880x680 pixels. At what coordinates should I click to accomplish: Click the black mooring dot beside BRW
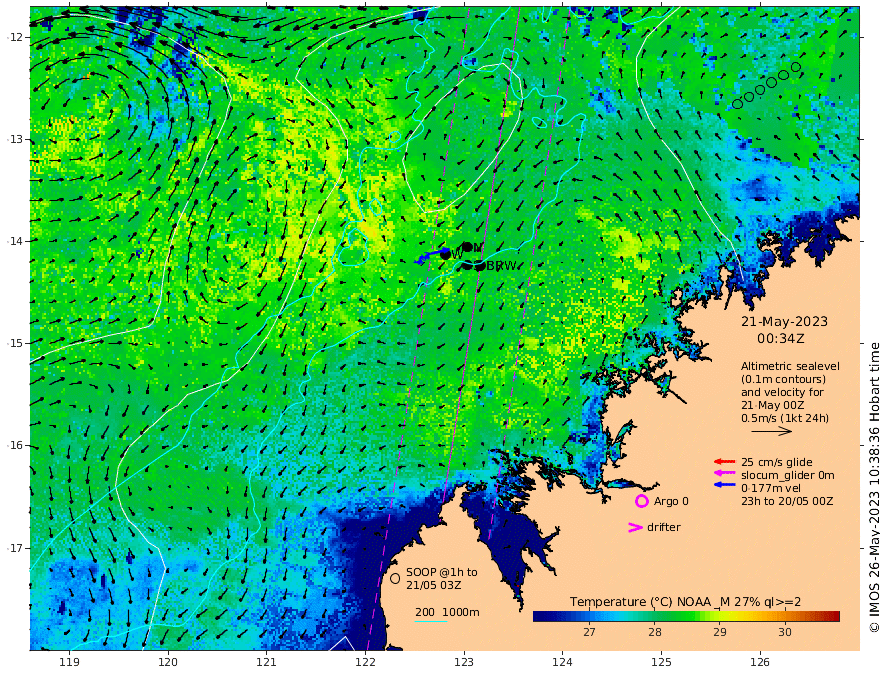point(480,266)
